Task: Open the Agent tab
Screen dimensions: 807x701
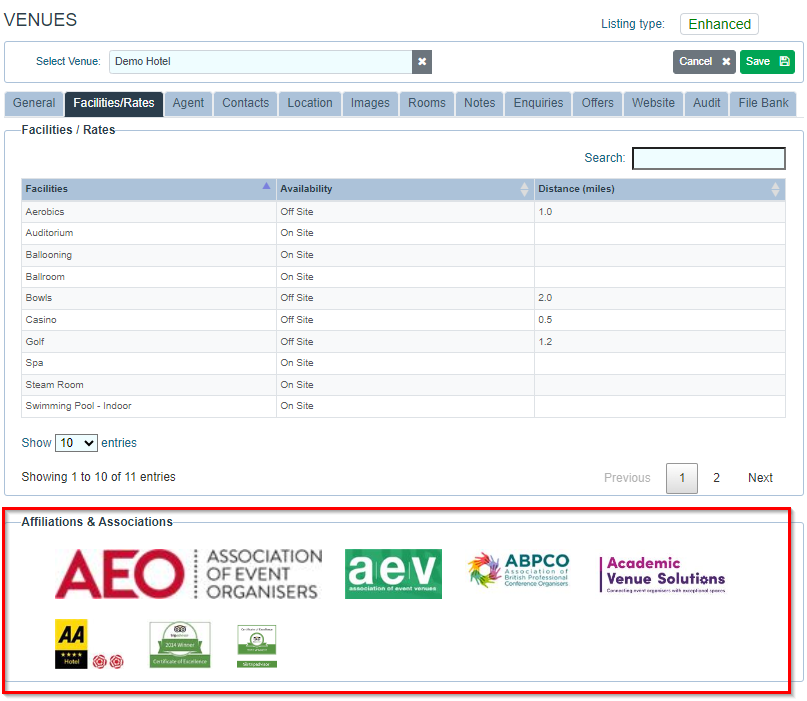Action: coord(188,103)
